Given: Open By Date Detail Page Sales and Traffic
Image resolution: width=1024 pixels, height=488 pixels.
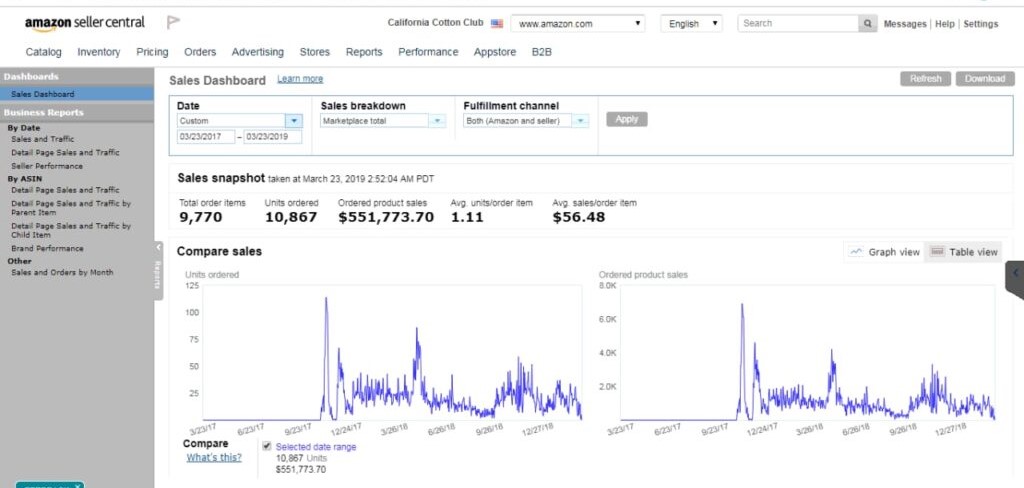Looking at the screenshot, I should pyautogui.click(x=65, y=153).
